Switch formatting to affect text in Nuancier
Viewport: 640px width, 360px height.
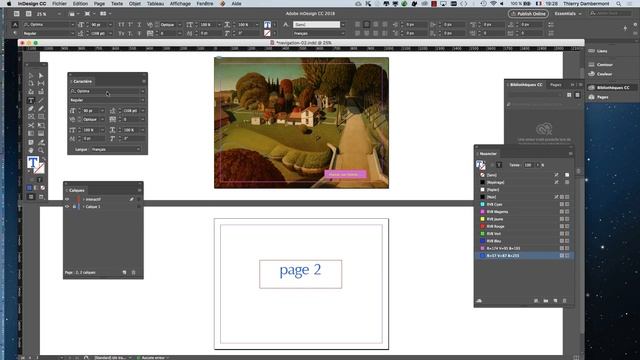(499, 165)
